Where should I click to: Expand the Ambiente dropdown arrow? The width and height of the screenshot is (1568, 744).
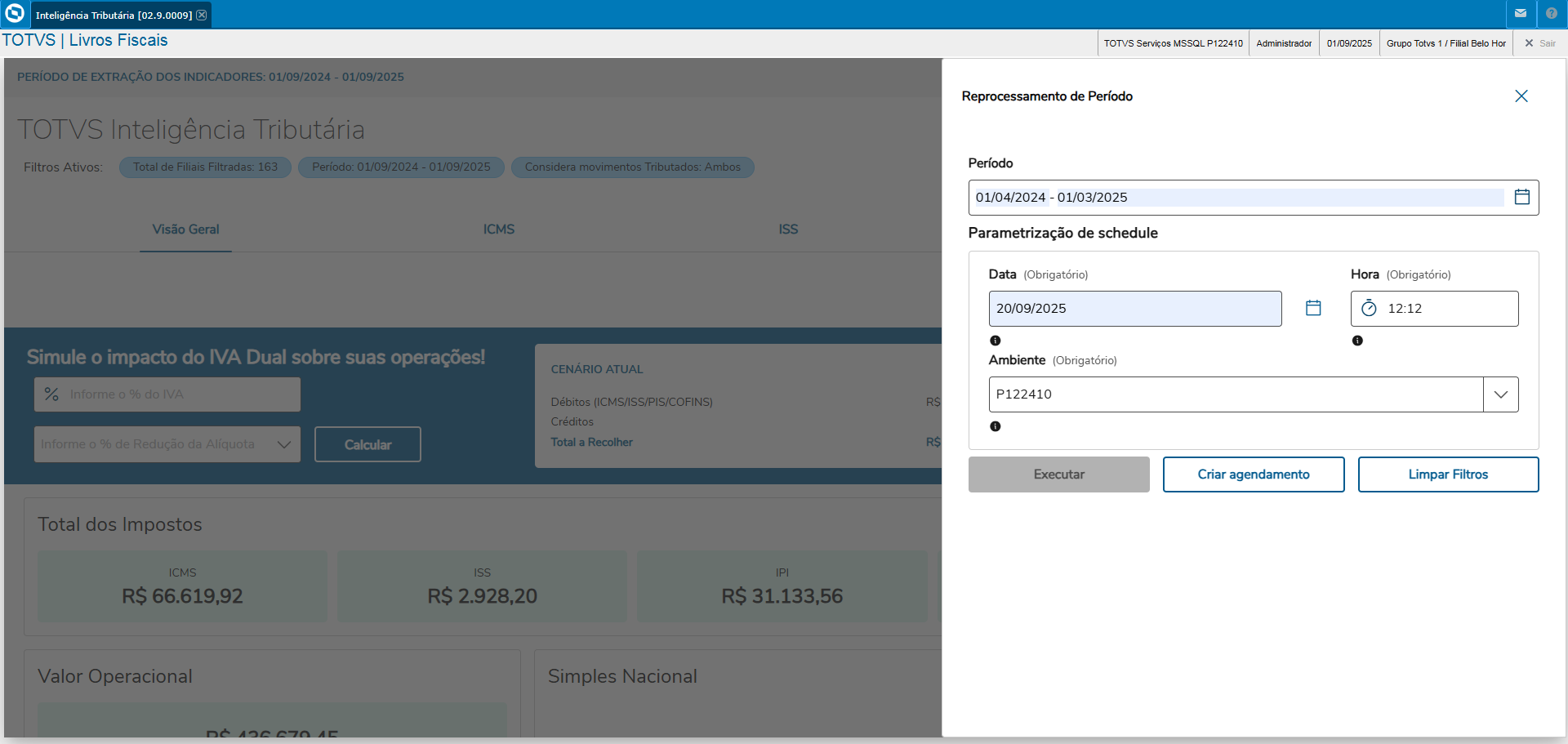(x=1501, y=394)
